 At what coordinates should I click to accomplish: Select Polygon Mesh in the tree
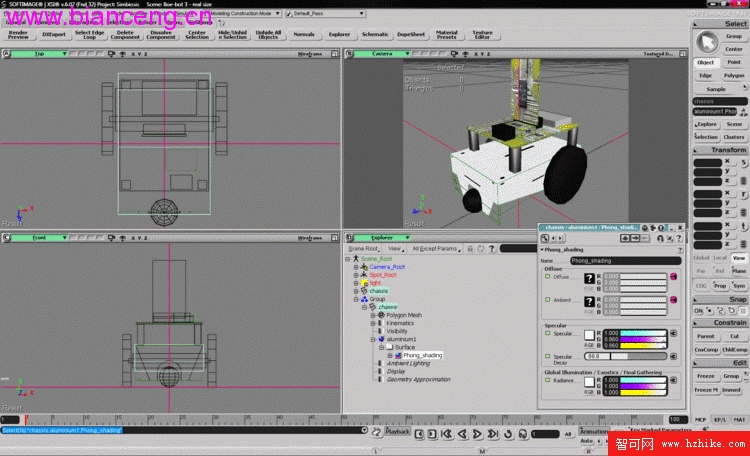click(404, 315)
